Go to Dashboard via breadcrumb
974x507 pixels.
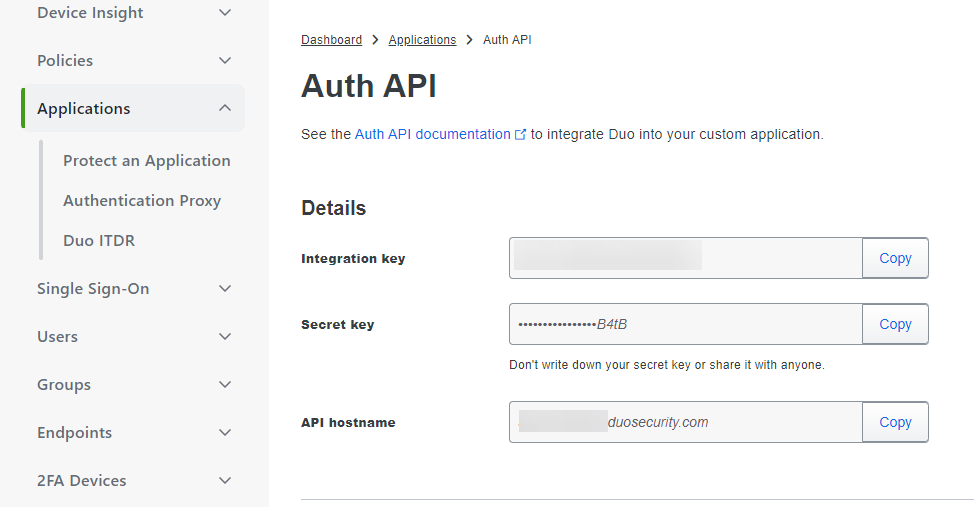tap(331, 40)
